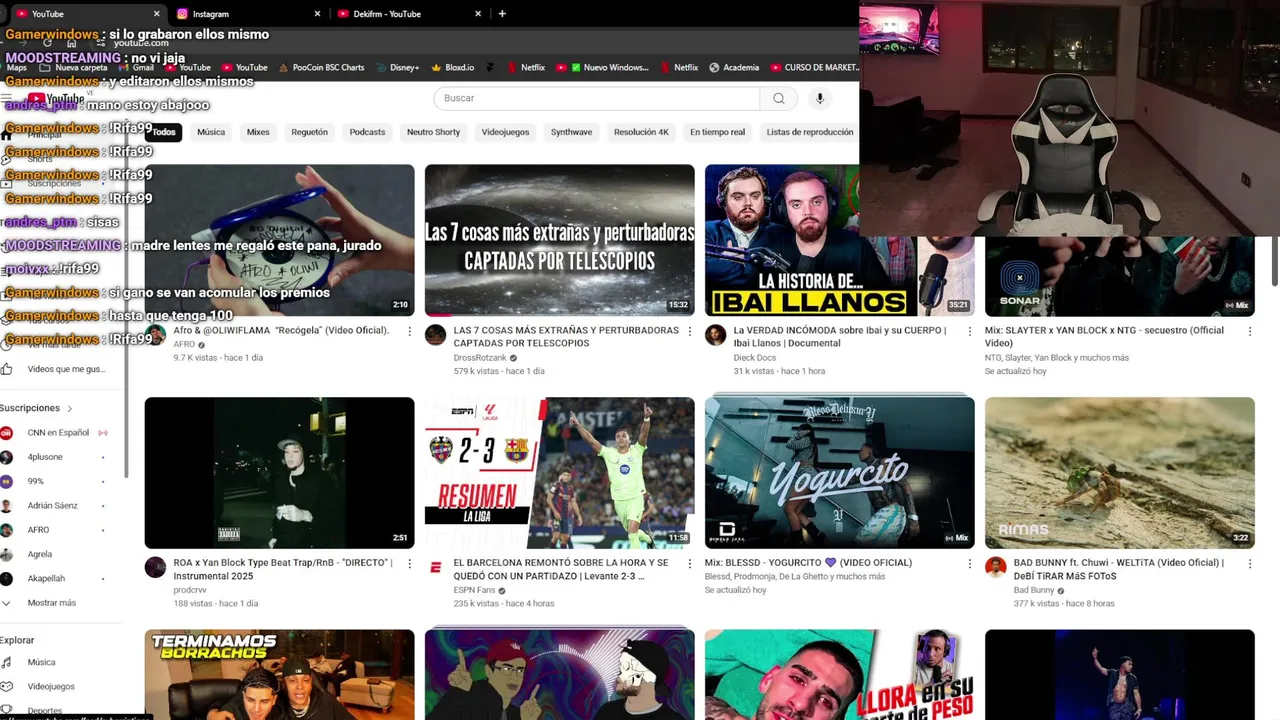Image resolution: width=1280 pixels, height=720 pixels.
Task: Open Bad Bunny channel avatar
Action: click(x=995, y=567)
